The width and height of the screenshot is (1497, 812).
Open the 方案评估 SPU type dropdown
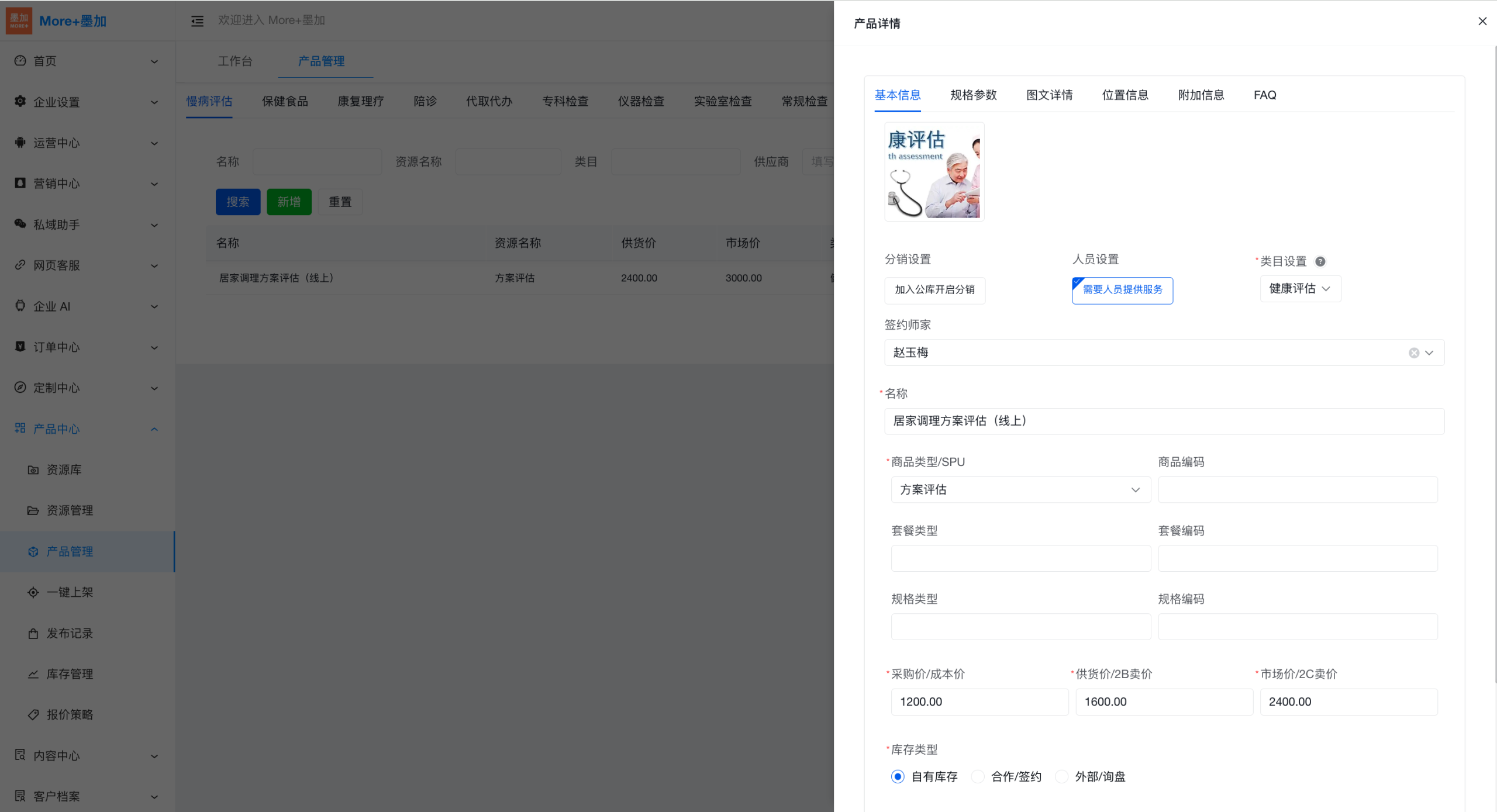pos(1020,490)
